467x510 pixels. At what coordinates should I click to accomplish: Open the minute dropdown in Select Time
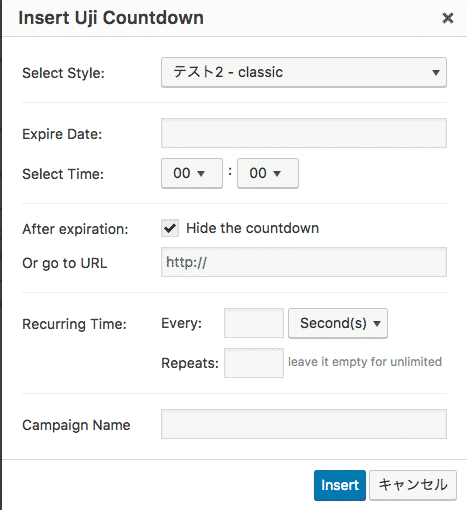[x=268, y=173]
